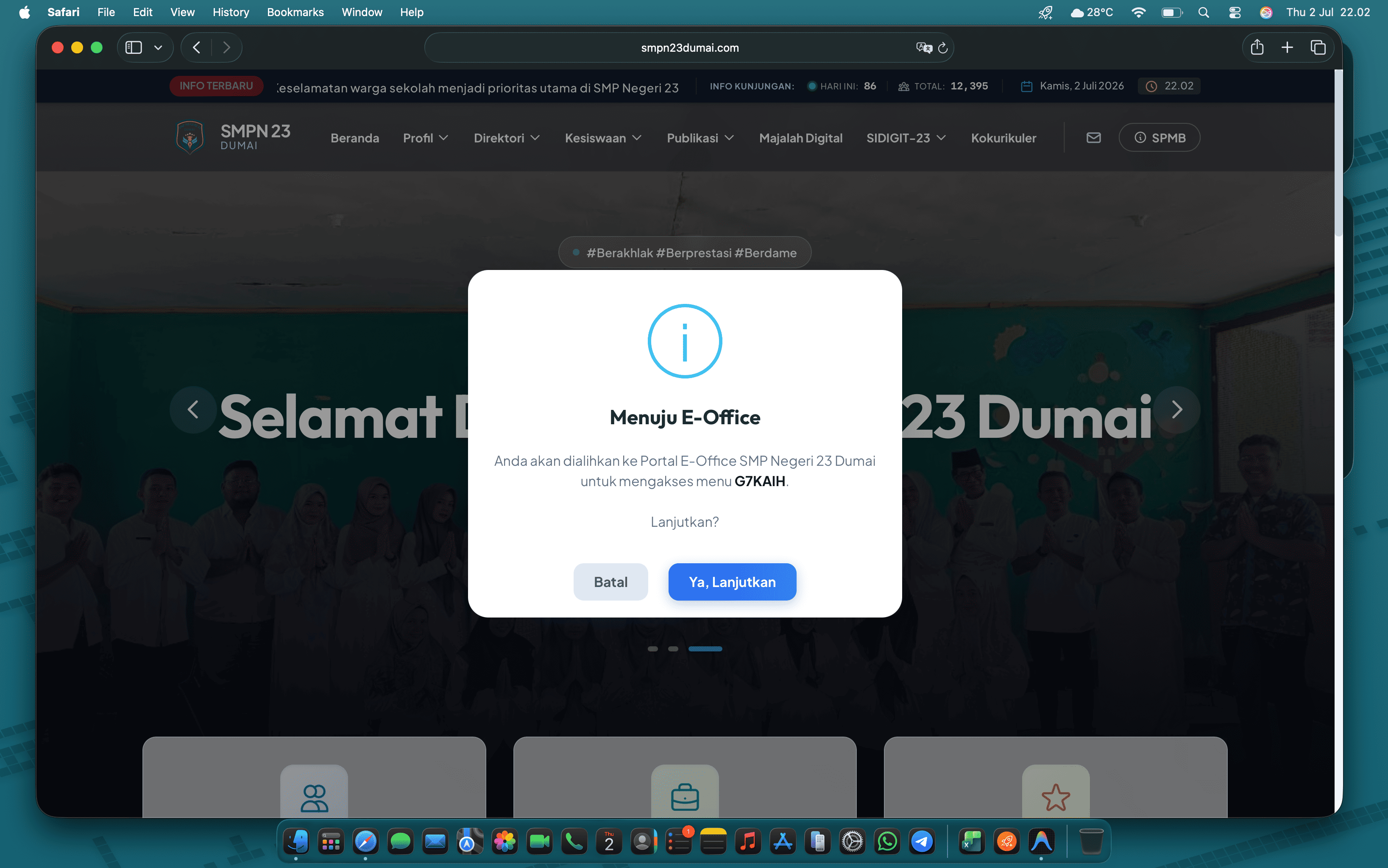Open the File menu

[106, 12]
